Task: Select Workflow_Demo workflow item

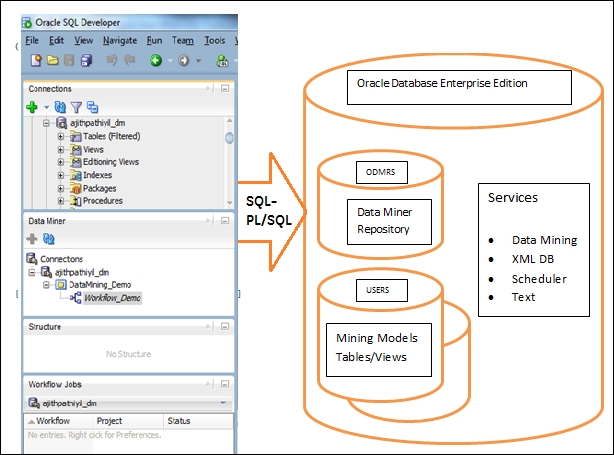Action: (112, 298)
